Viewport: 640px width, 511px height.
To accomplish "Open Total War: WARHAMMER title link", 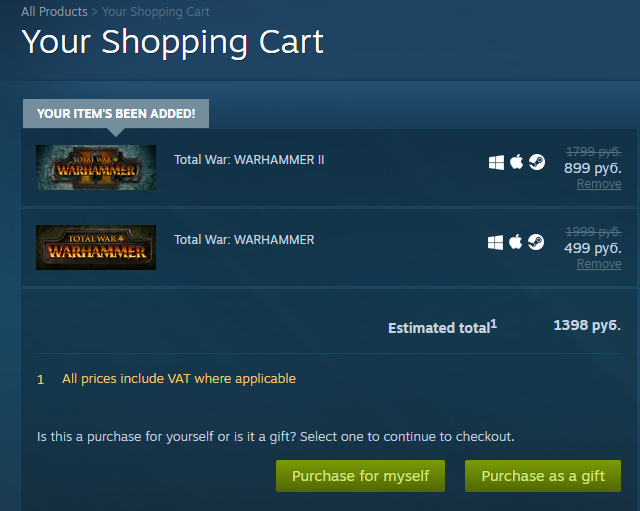I will point(244,239).
